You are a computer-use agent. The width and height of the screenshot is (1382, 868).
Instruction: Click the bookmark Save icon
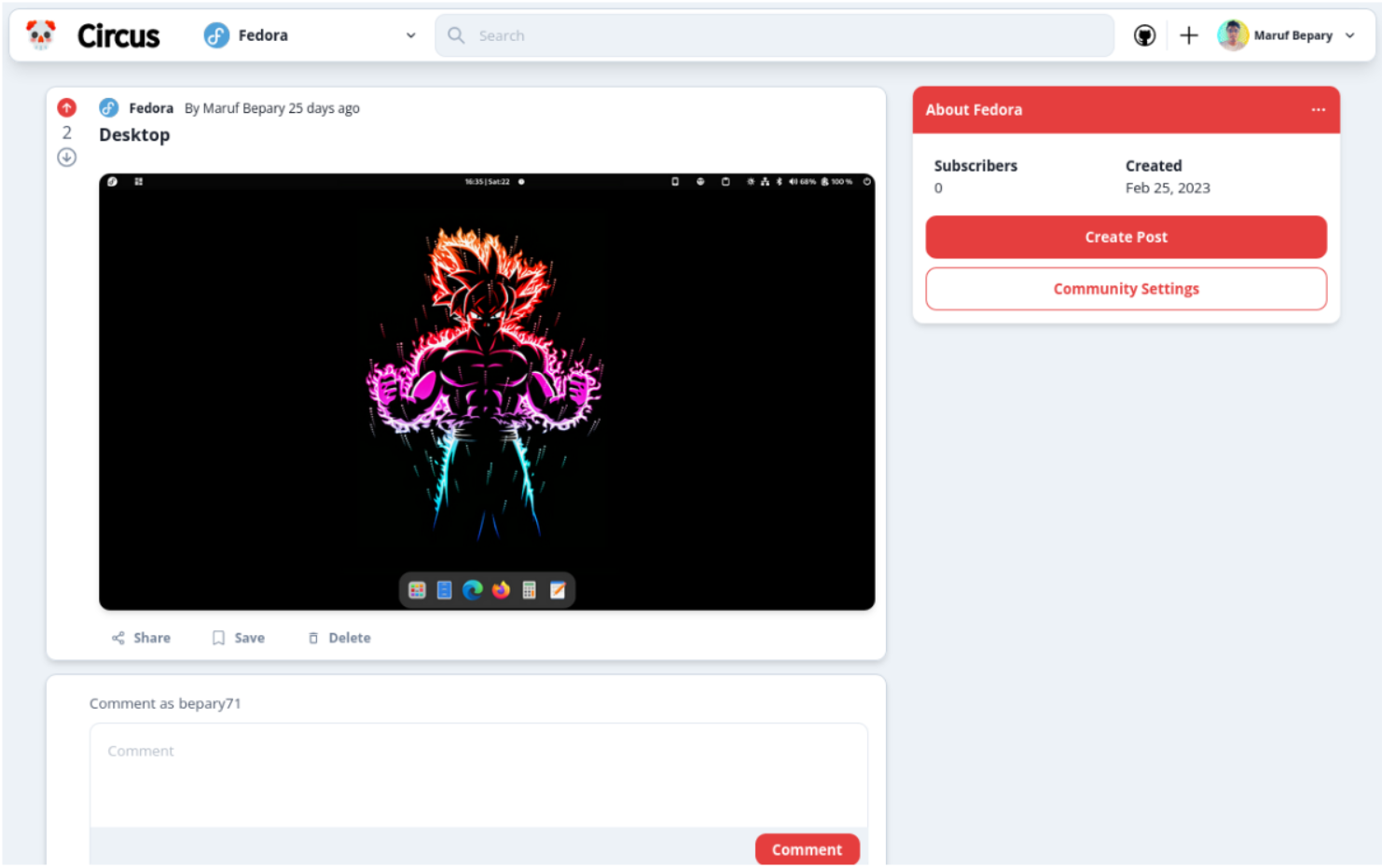(x=218, y=638)
